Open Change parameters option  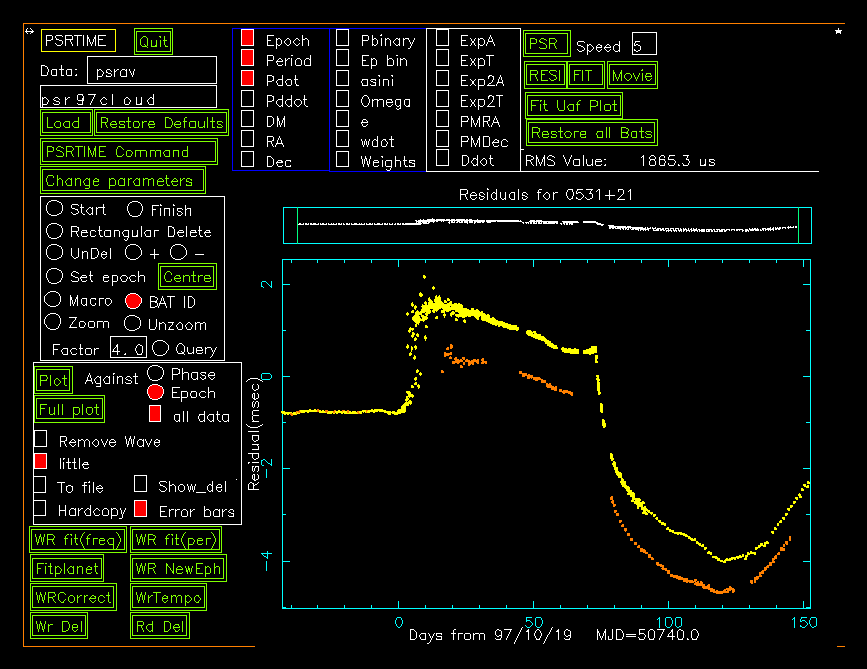tap(122, 181)
